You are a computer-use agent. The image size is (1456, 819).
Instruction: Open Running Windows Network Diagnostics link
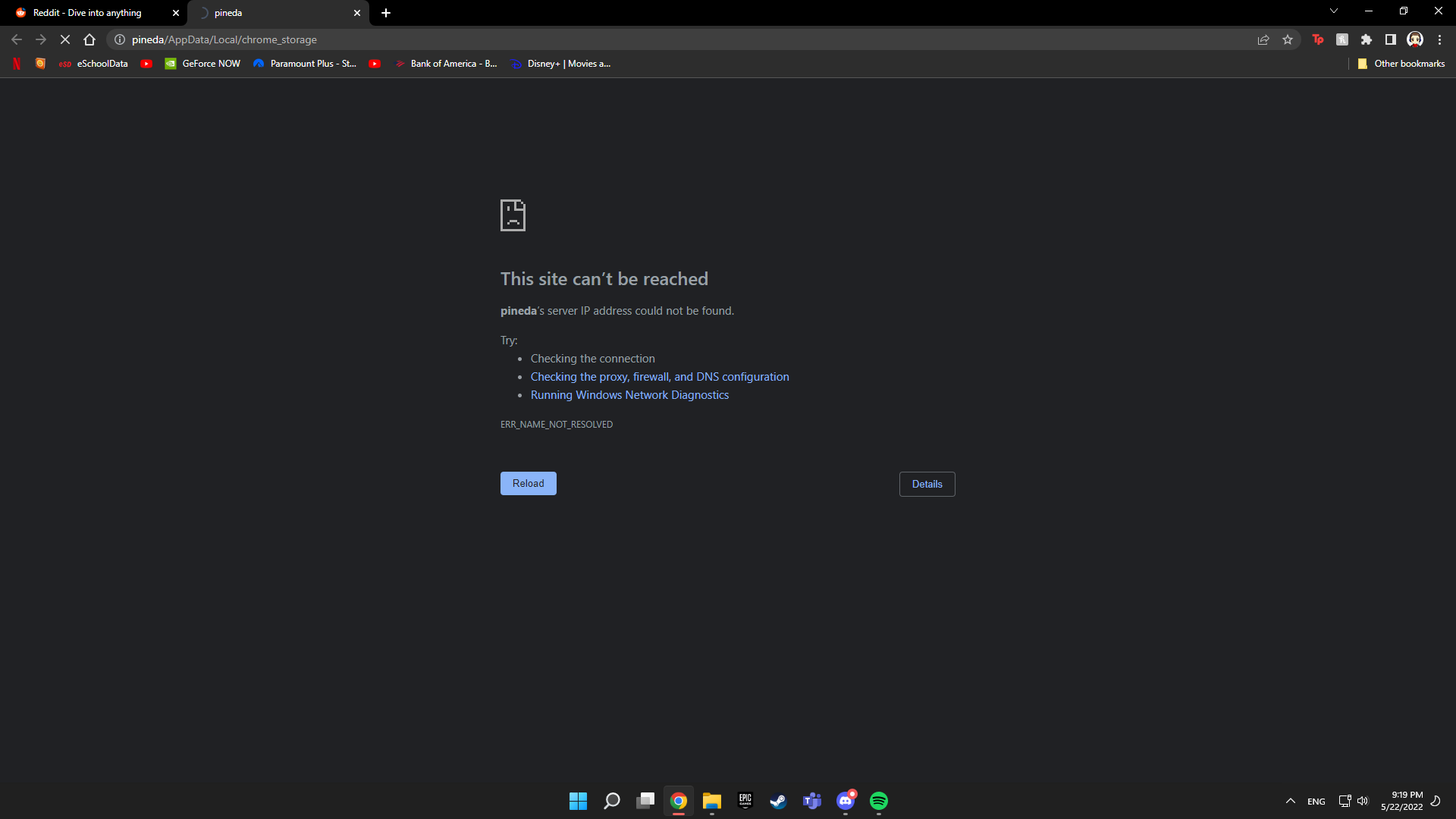pos(629,395)
